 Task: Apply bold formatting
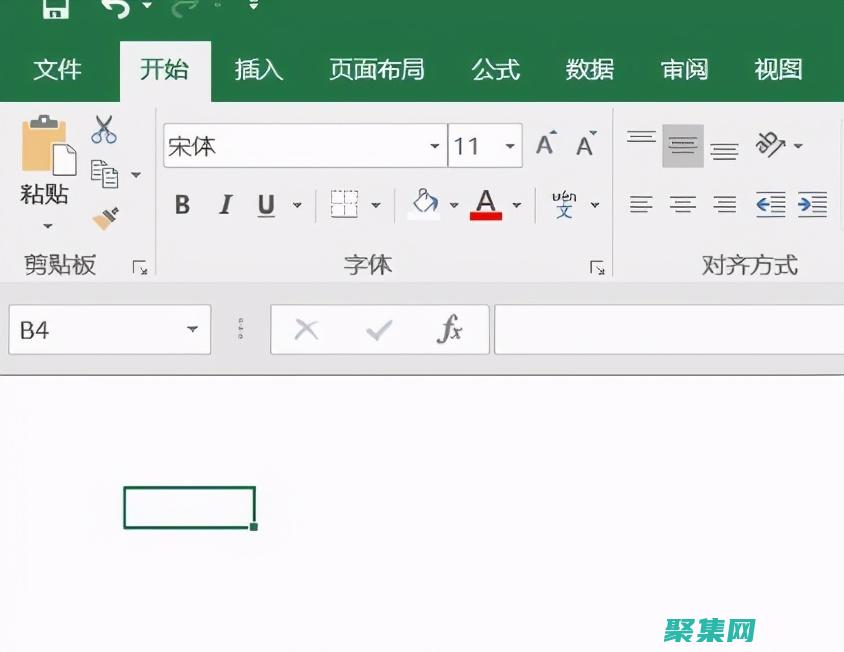181,205
